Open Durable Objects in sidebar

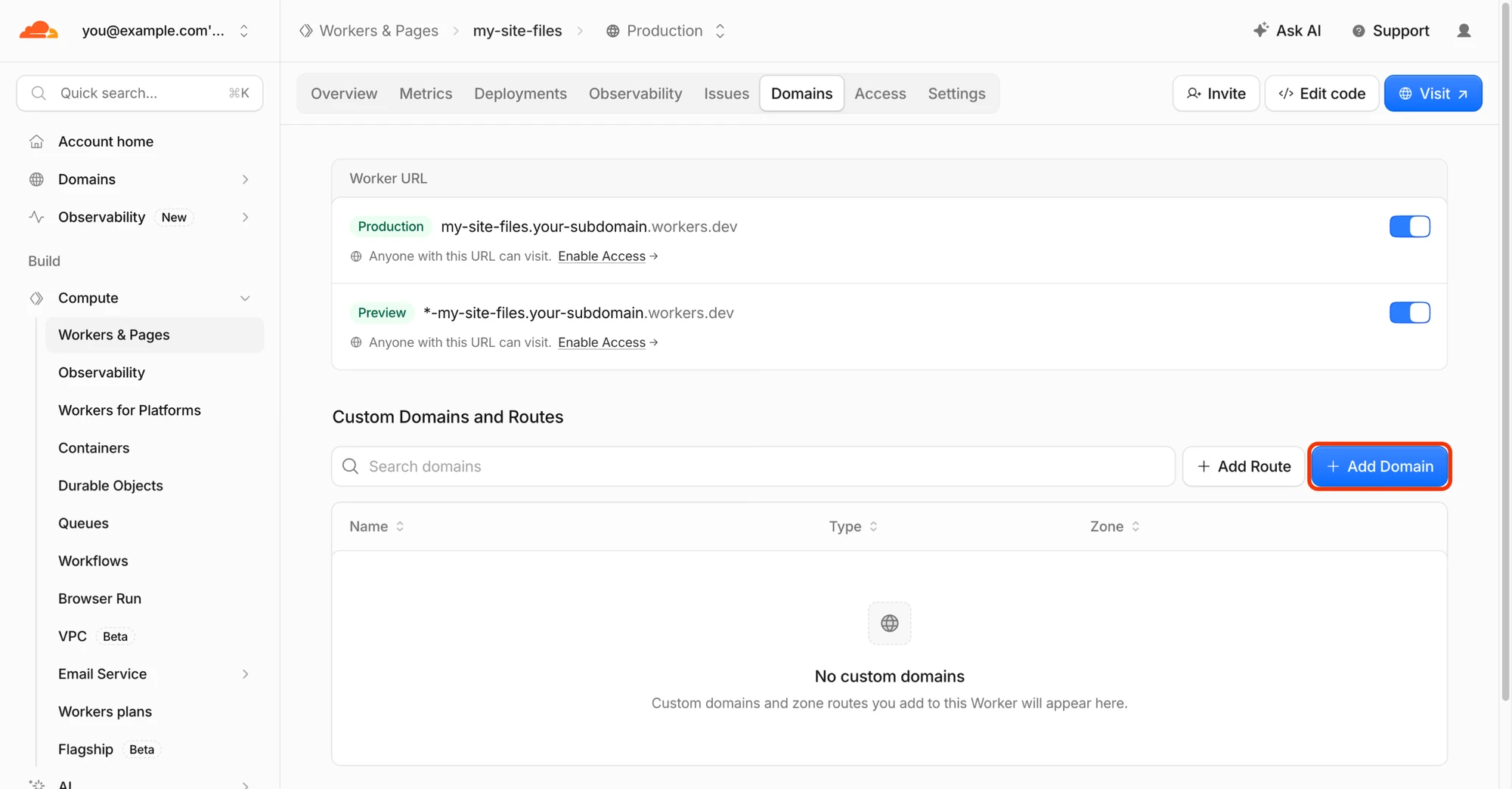point(110,485)
